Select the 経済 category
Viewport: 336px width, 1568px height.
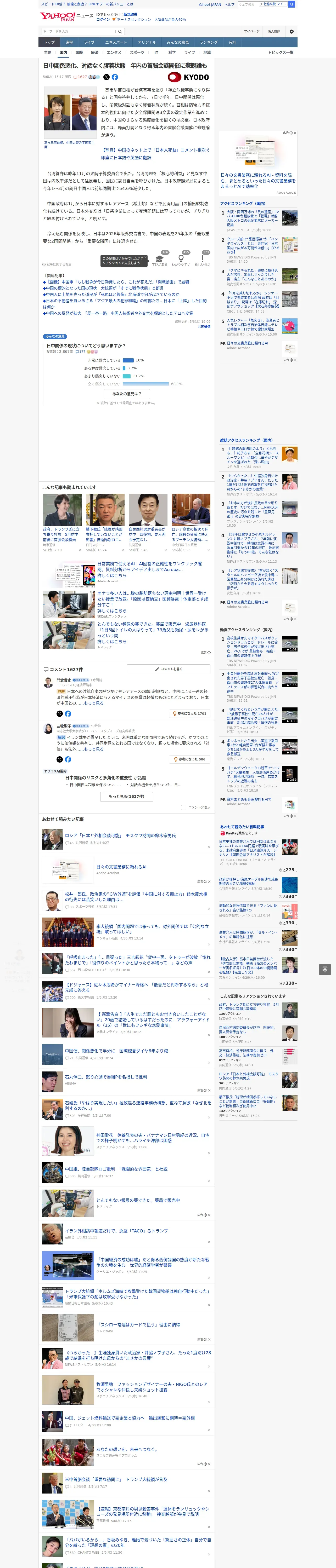94,52
